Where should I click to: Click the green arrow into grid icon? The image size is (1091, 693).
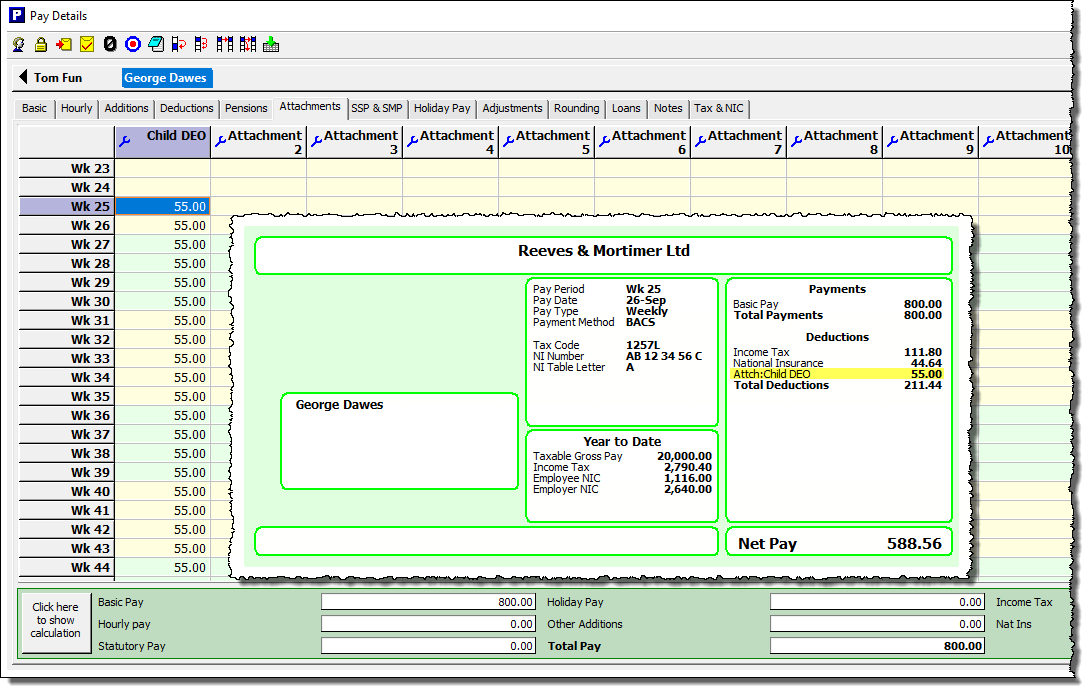(x=271, y=45)
